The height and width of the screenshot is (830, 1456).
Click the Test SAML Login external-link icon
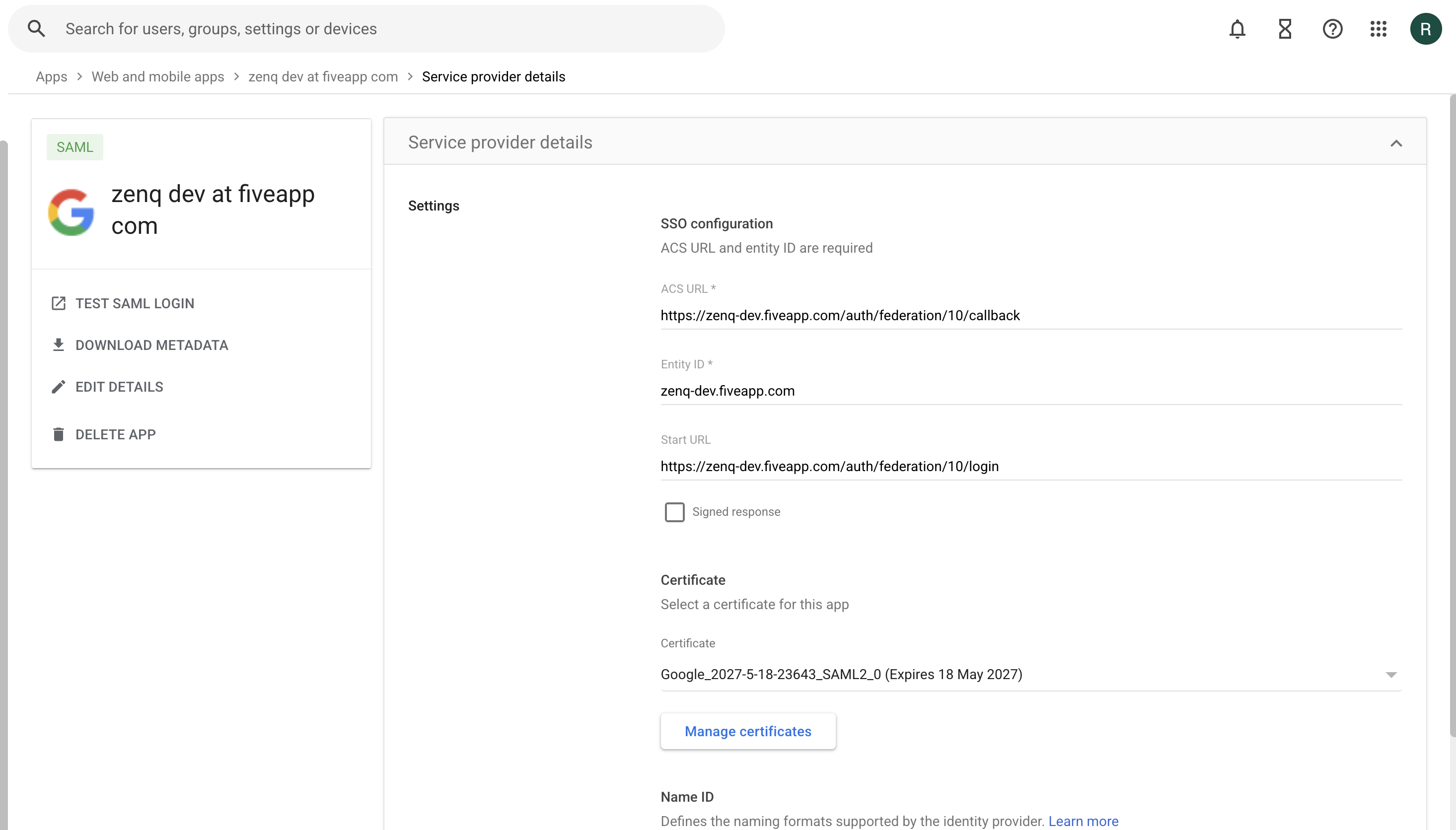pos(58,303)
